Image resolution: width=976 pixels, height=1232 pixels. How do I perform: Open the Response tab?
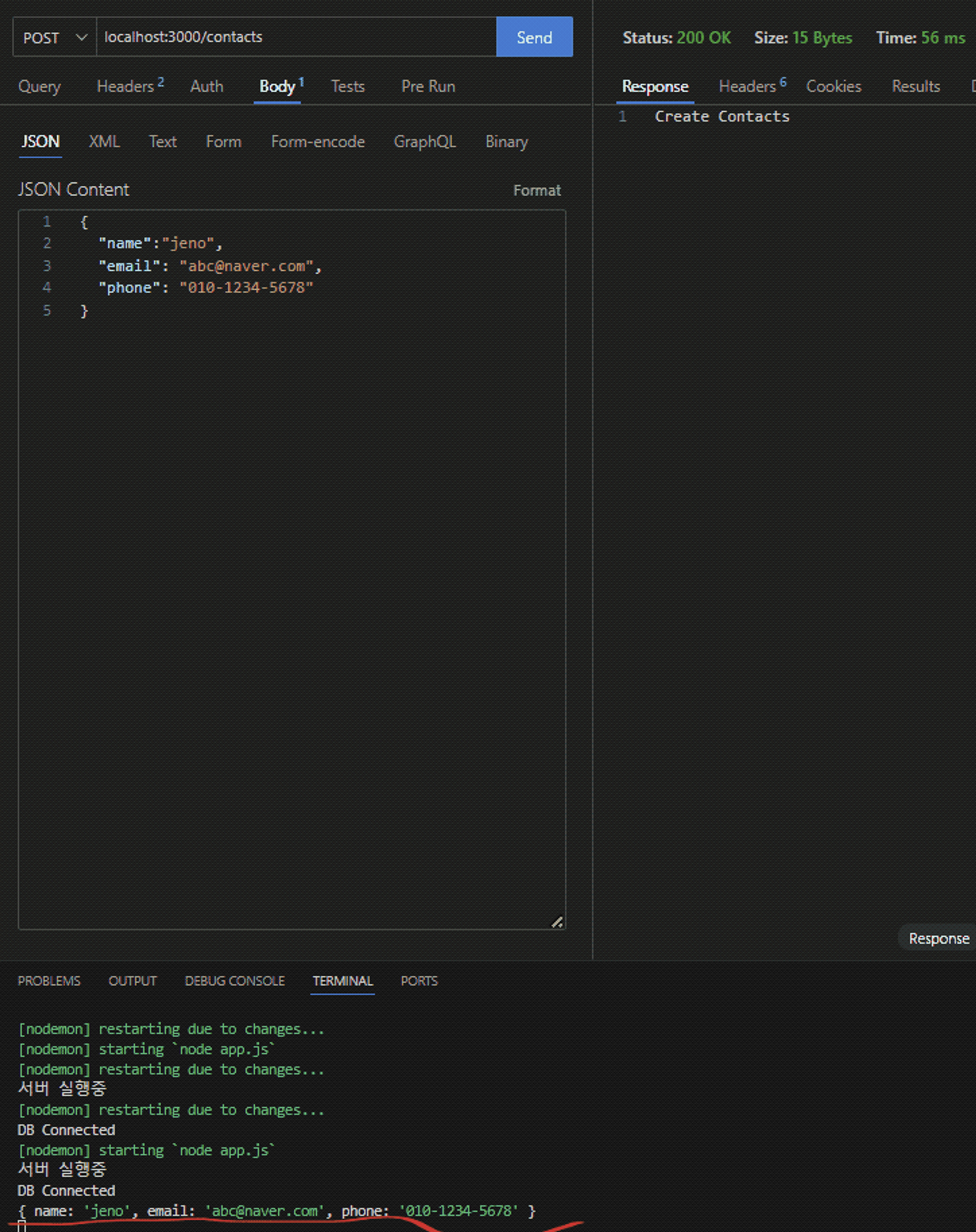click(655, 86)
